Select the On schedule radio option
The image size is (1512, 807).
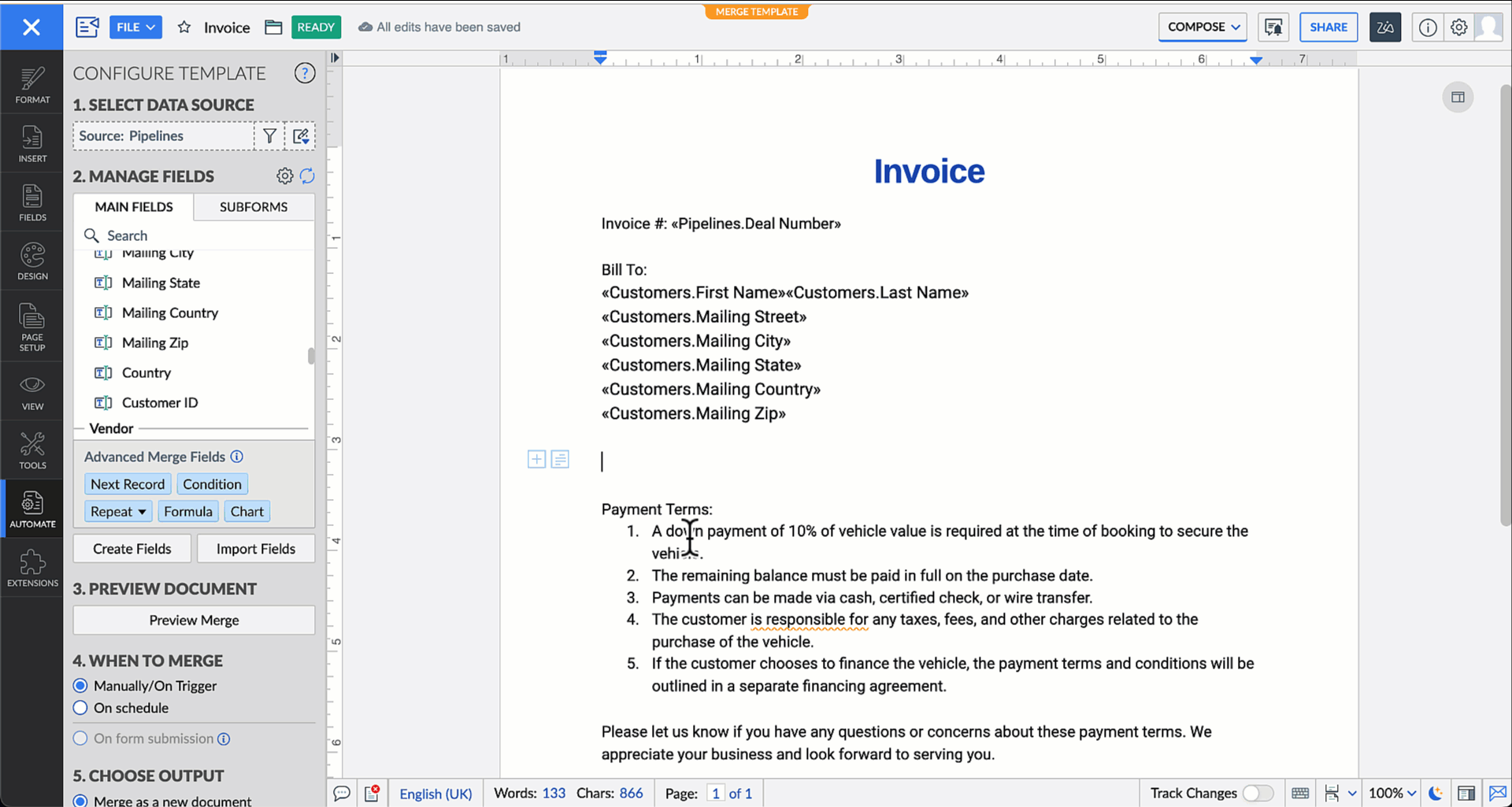coord(80,708)
